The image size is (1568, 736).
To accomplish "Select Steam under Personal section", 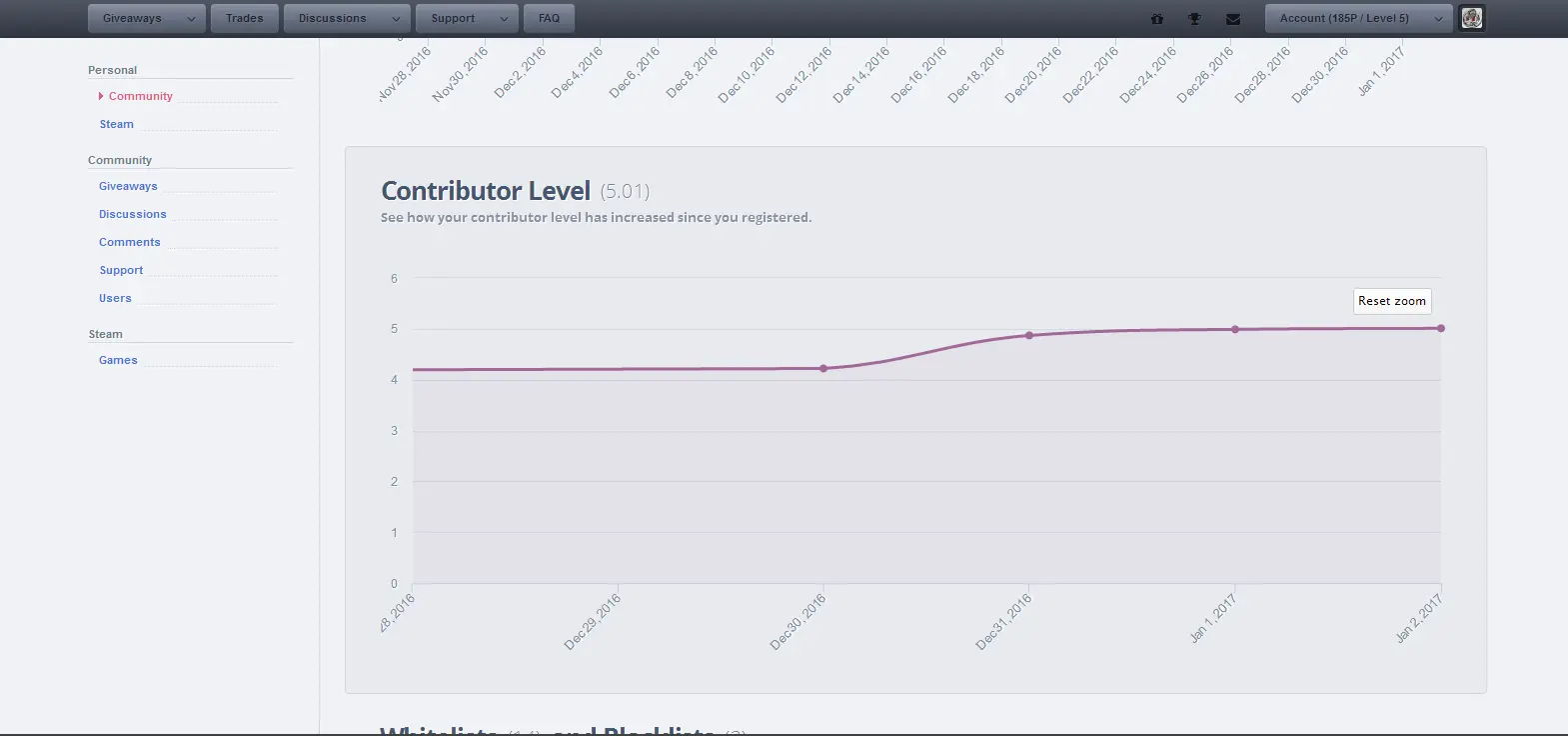I will click(117, 124).
